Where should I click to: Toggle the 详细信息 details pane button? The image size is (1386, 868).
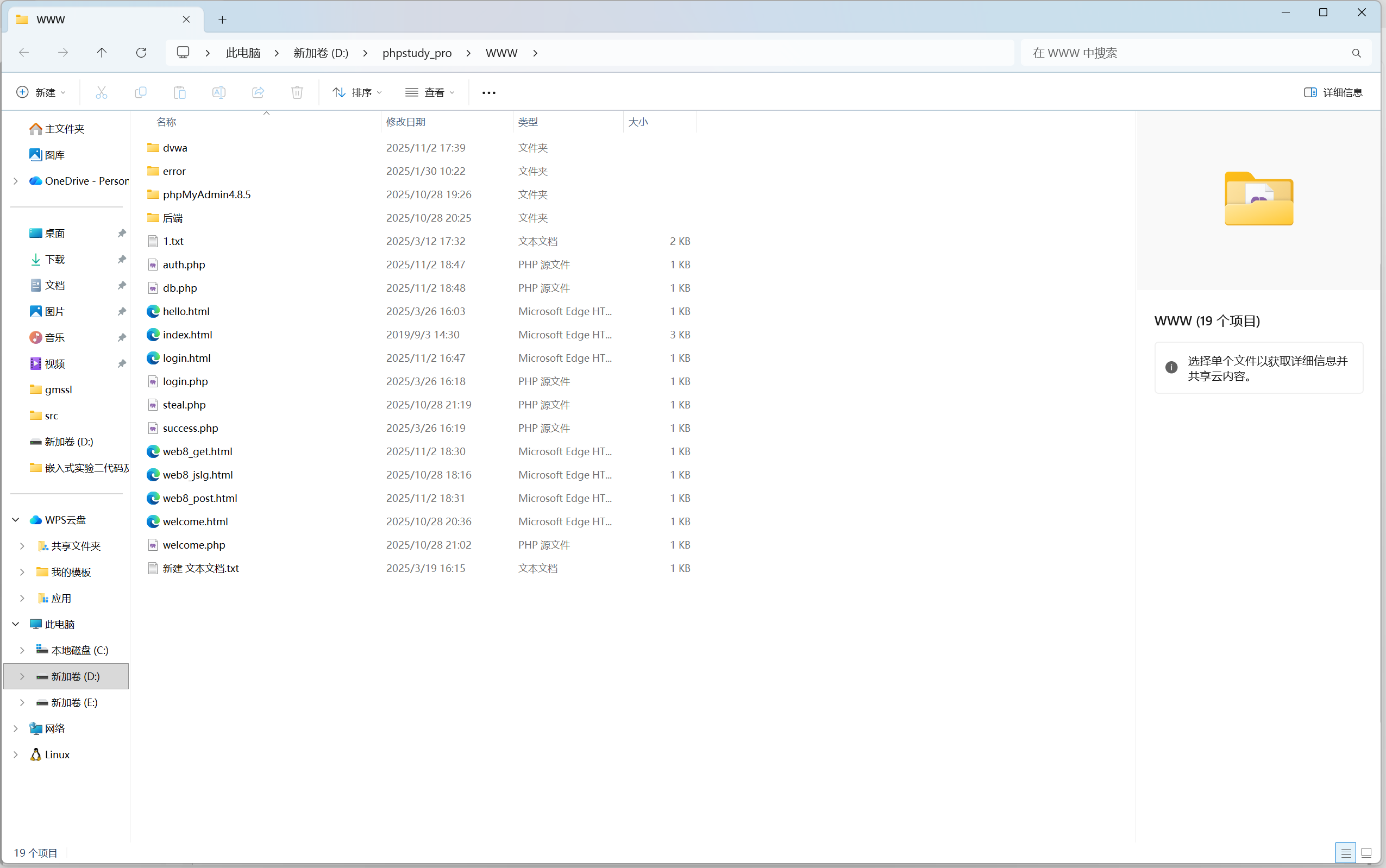click(x=1333, y=92)
